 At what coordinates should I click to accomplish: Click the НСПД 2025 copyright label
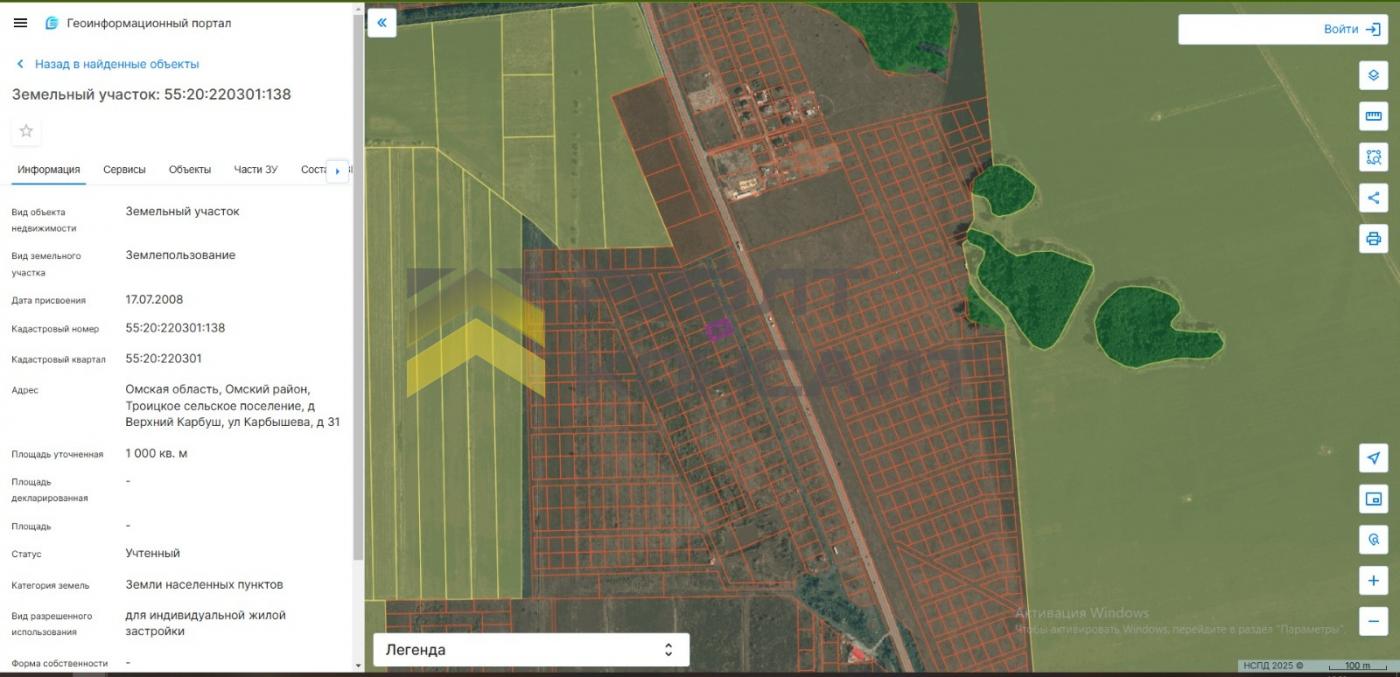pyautogui.click(x=1273, y=665)
